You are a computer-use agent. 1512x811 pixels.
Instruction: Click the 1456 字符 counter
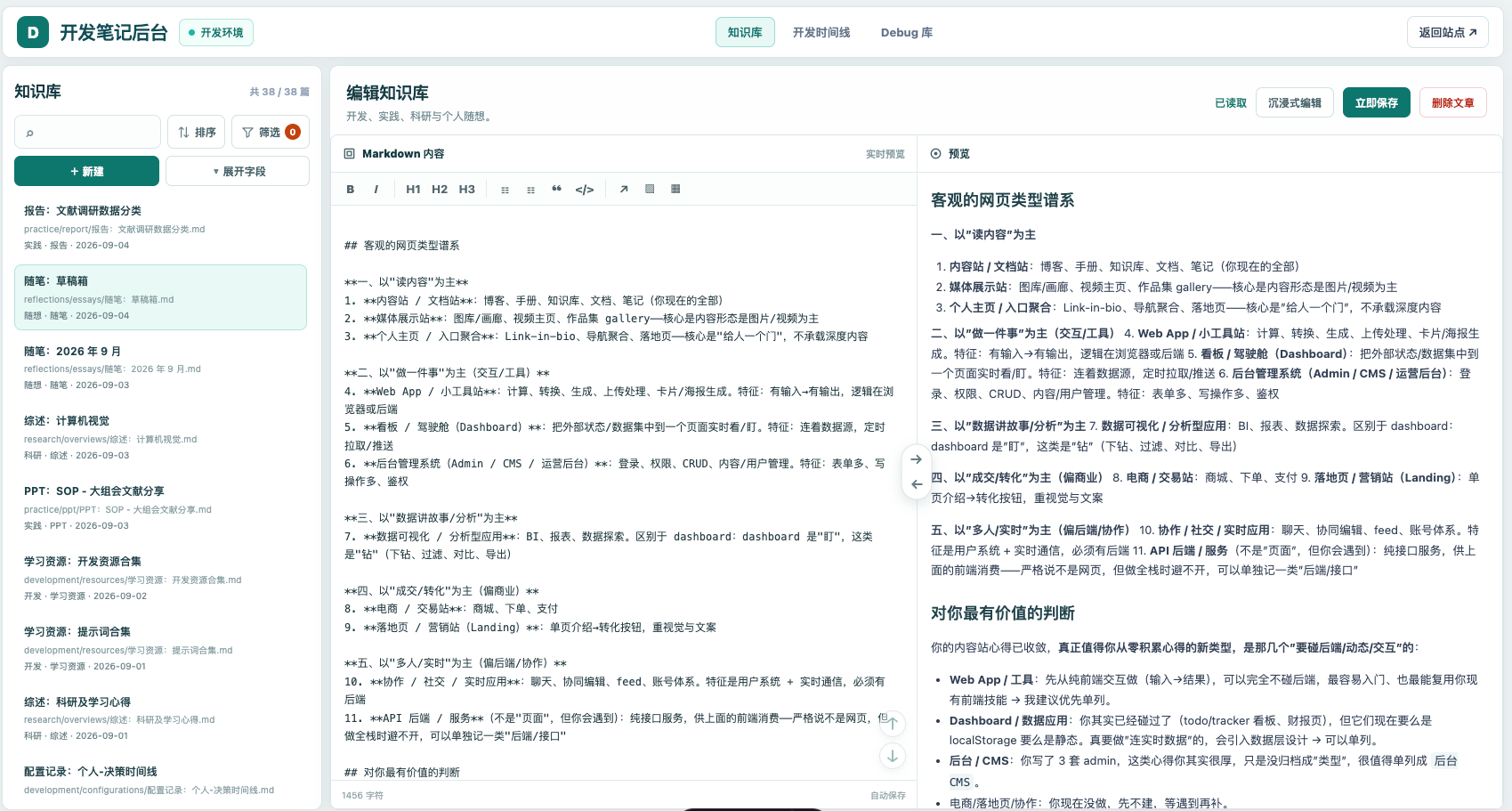362,796
